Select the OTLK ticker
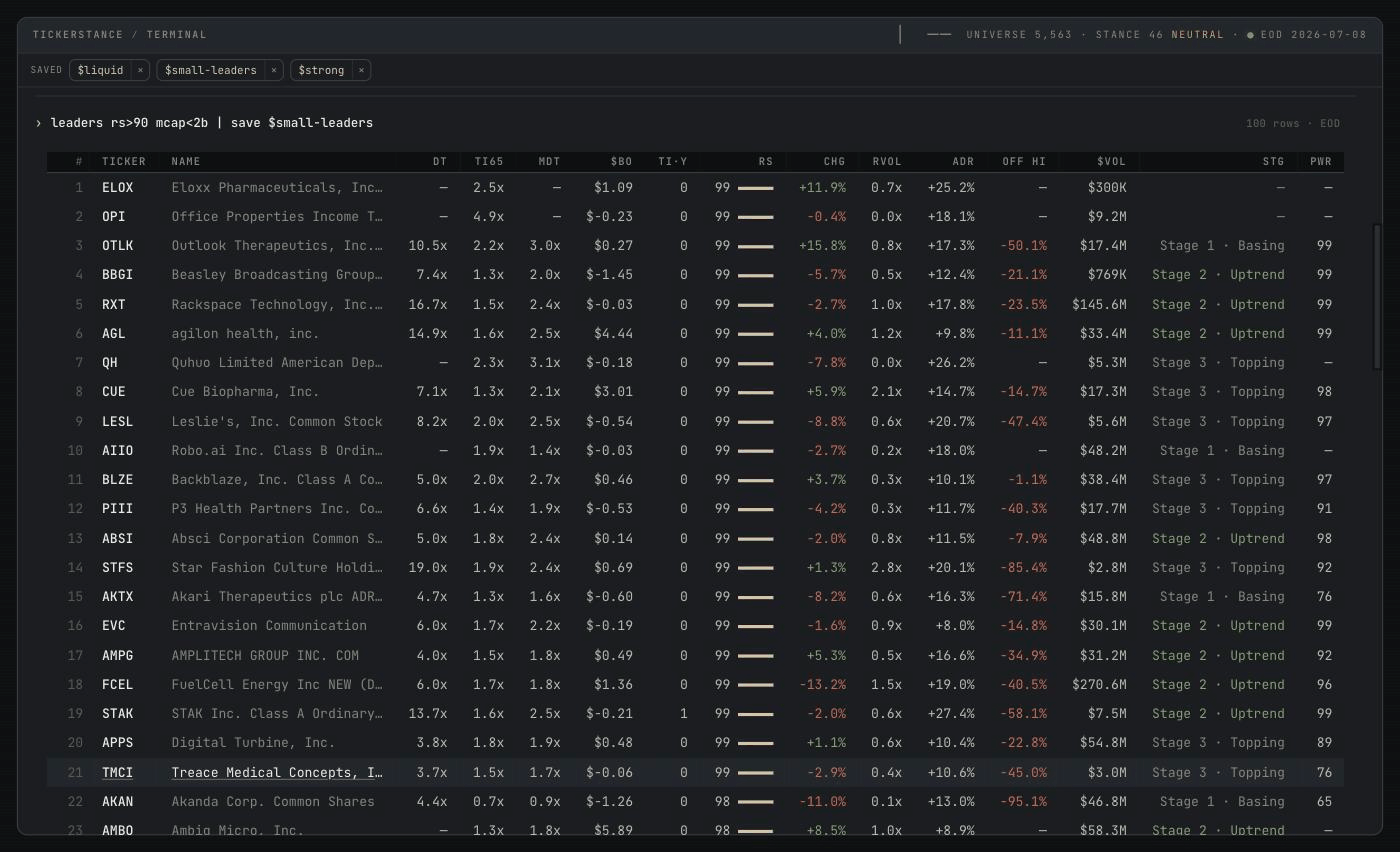The height and width of the screenshot is (852, 1400). click(x=117, y=245)
